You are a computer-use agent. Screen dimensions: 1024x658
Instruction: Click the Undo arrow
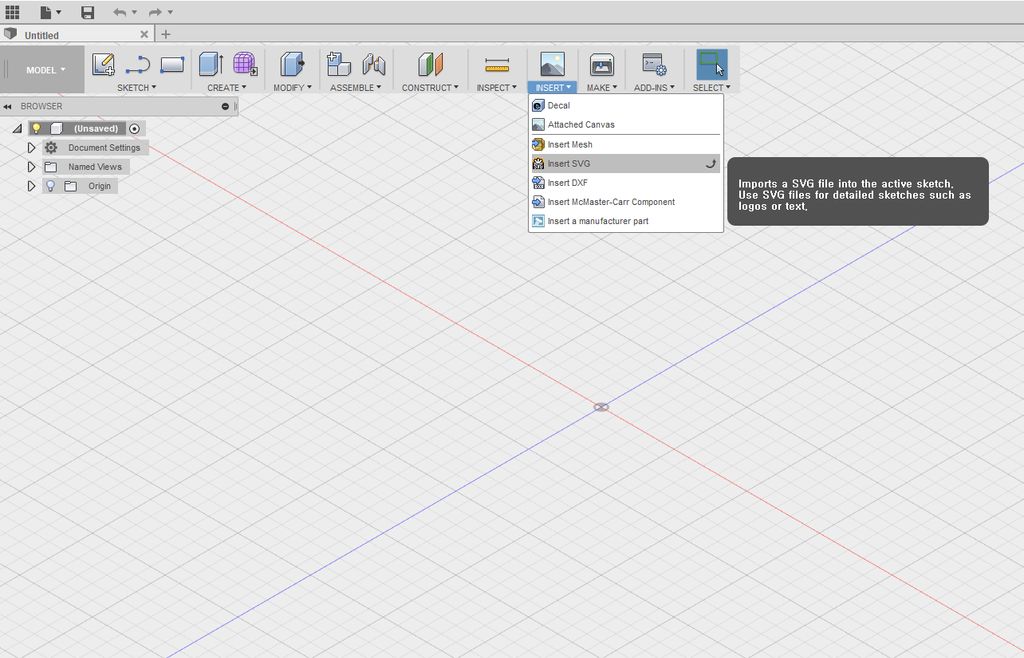pyautogui.click(x=120, y=12)
